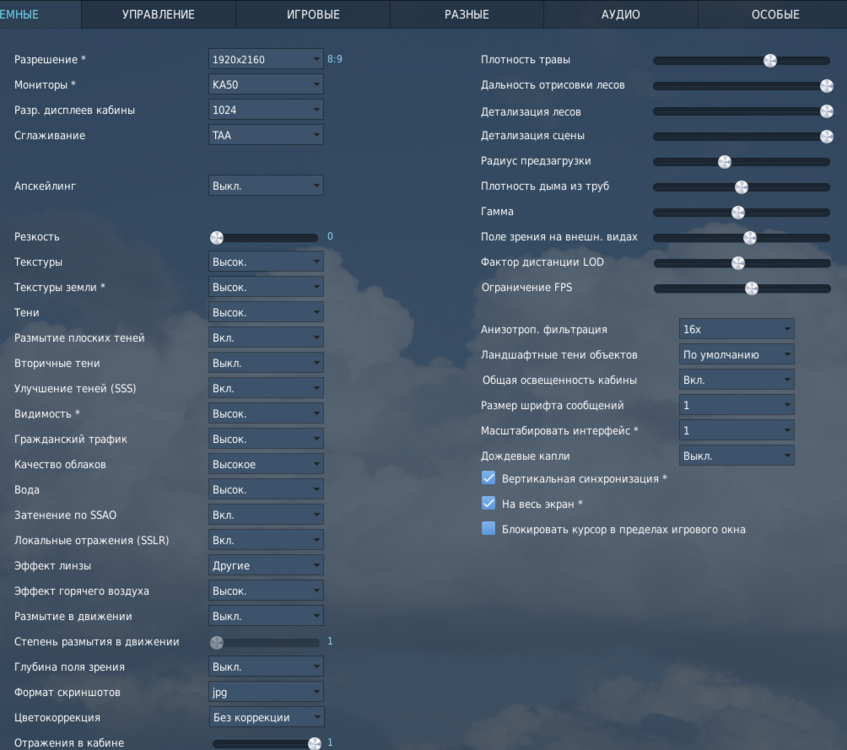Expand the Дождевые капли dropdown
Viewport: 847px width, 750px height.
pyautogui.click(x=736, y=456)
